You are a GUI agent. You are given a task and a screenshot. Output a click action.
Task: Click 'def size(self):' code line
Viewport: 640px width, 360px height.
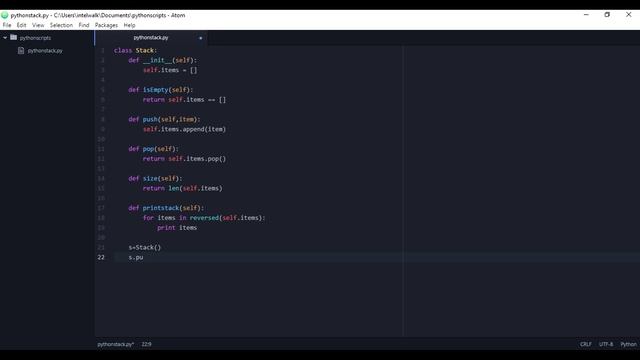[x=155, y=178]
